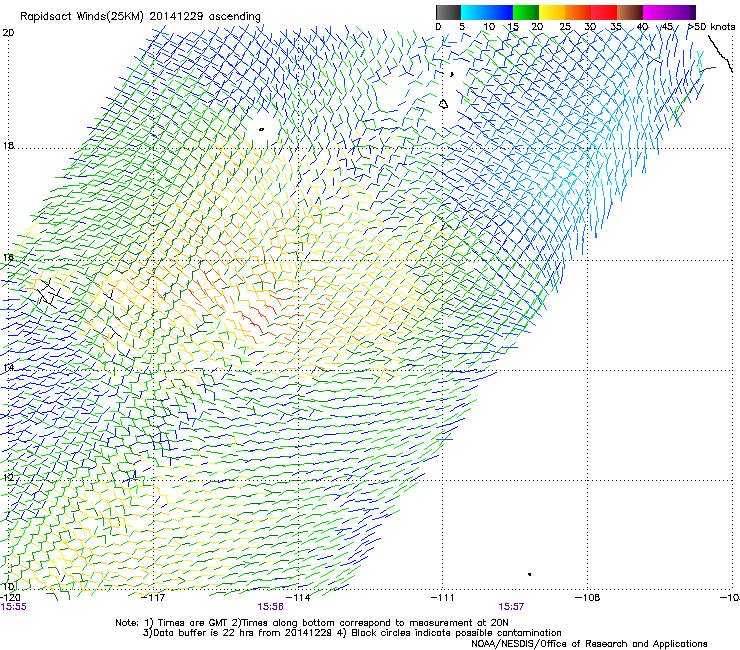The height and width of the screenshot is (650, 740).
Task: Click the note line 'Times are GMT'
Action: click(311, 623)
